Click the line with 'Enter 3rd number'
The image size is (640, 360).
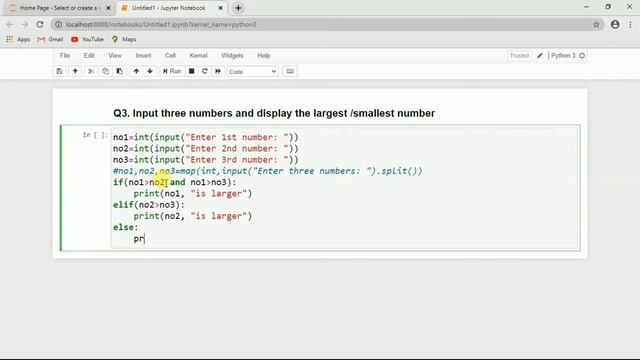pos(206,160)
